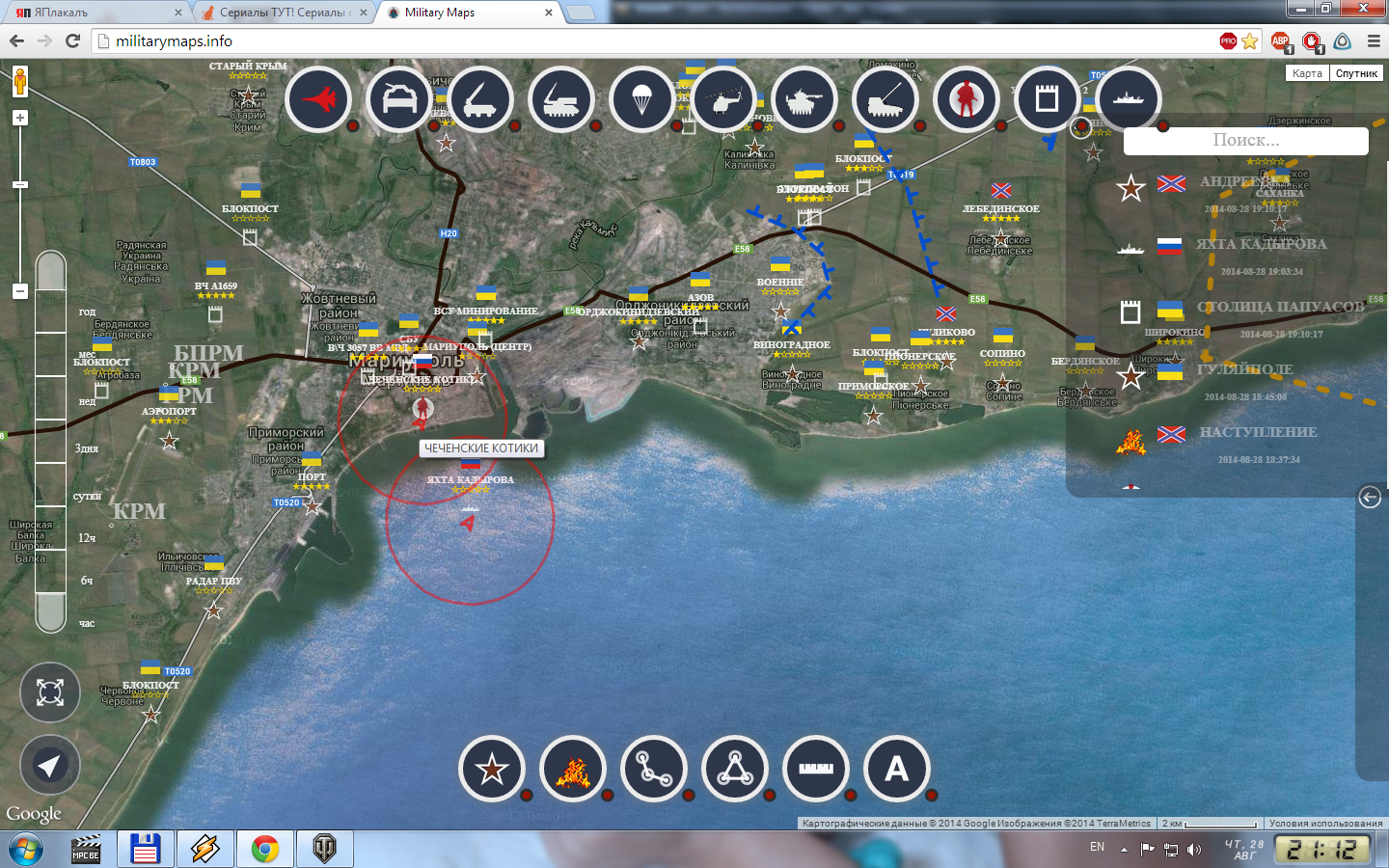The width and height of the screenshot is (1389, 868).
Task: Select the rocket launcher vehicle icon
Action: [480, 98]
